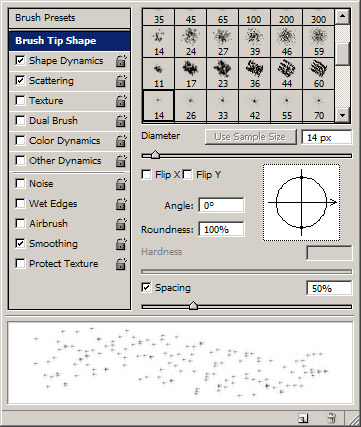Select the Brush Tip Shape section
The height and width of the screenshot is (427, 361).
click(69, 41)
